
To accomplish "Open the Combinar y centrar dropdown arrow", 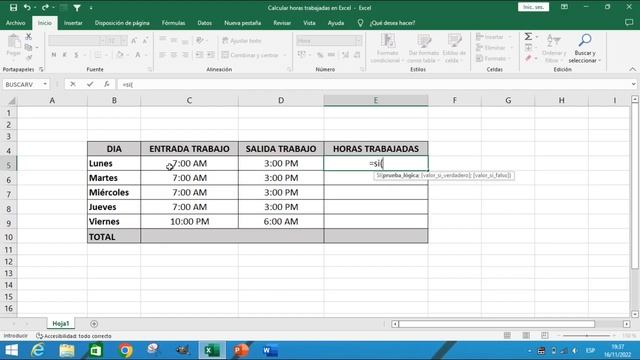I will pyautogui.click(x=285, y=55).
